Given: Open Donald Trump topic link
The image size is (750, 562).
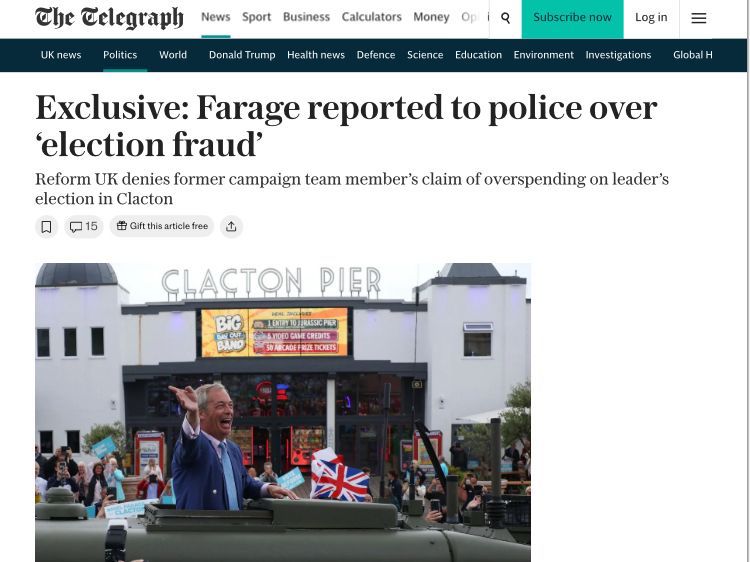Looking at the screenshot, I should (x=242, y=55).
